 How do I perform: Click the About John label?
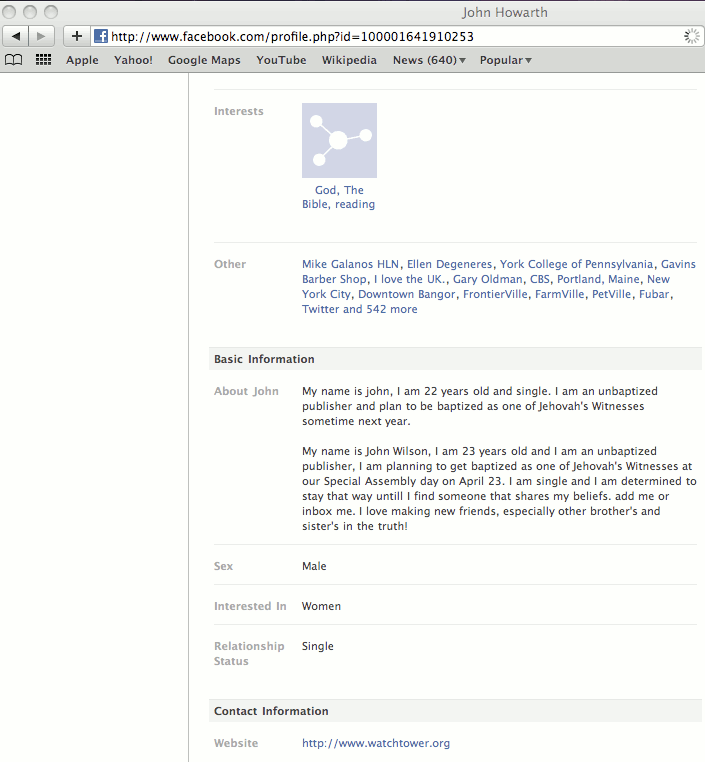tap(246, 391)
